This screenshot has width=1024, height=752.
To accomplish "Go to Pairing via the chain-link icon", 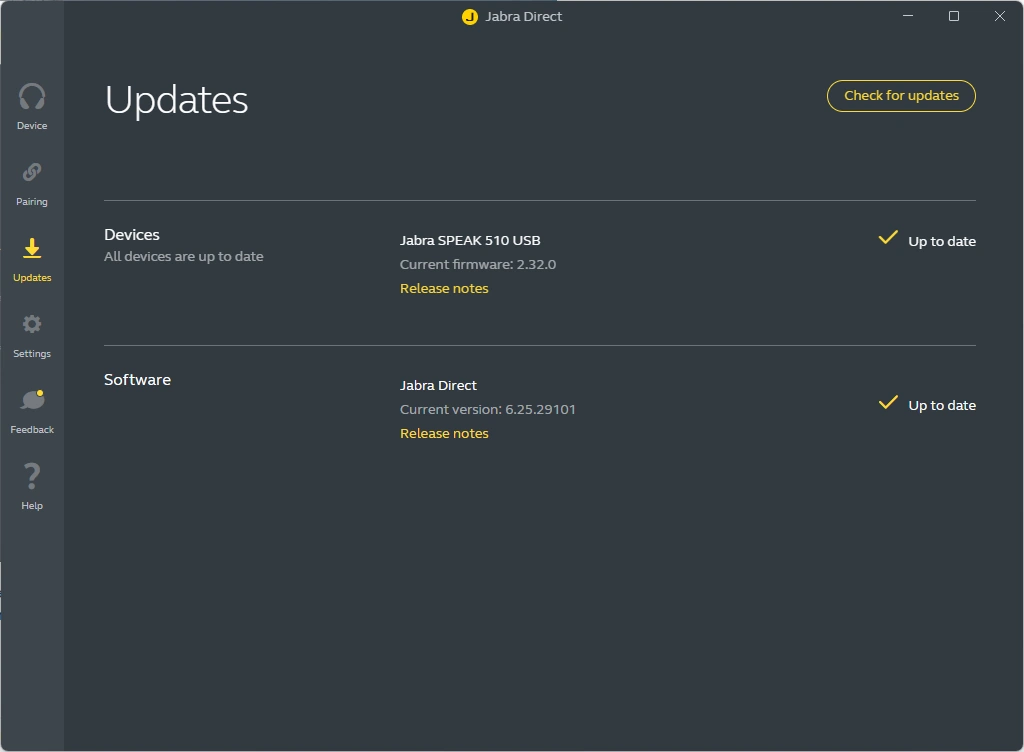I will pos(32,173).
